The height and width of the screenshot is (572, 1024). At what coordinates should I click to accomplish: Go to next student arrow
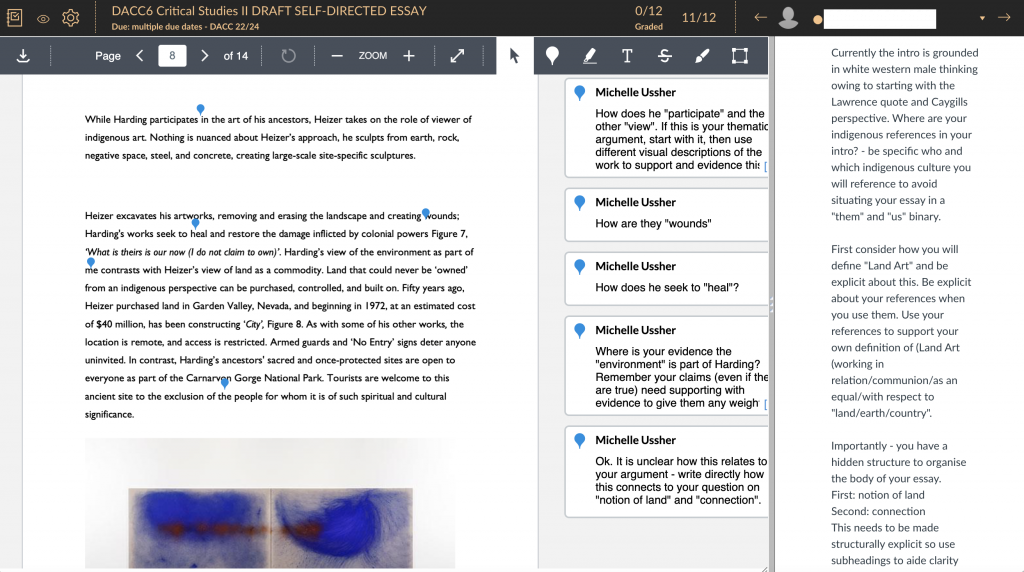coord(1004,18)
